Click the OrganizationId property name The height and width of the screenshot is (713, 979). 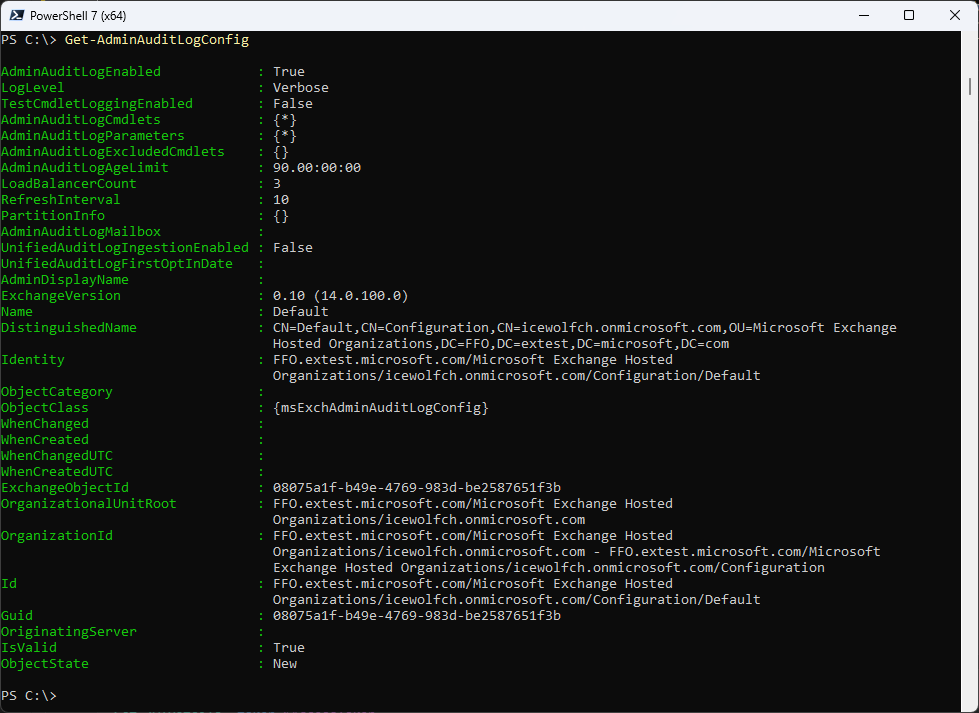pyautogui.click(x=56, y=536)
